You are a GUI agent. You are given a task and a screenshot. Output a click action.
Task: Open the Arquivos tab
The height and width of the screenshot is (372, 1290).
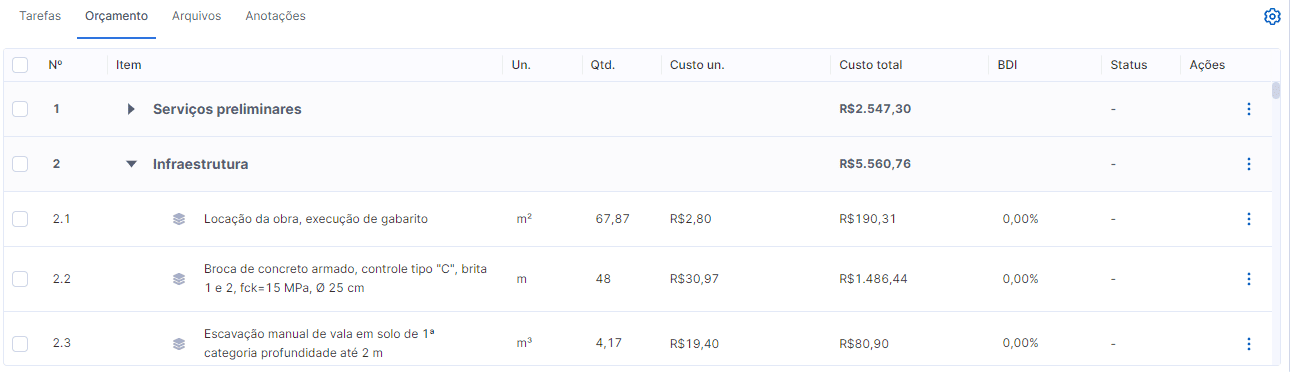pos(196,16)
